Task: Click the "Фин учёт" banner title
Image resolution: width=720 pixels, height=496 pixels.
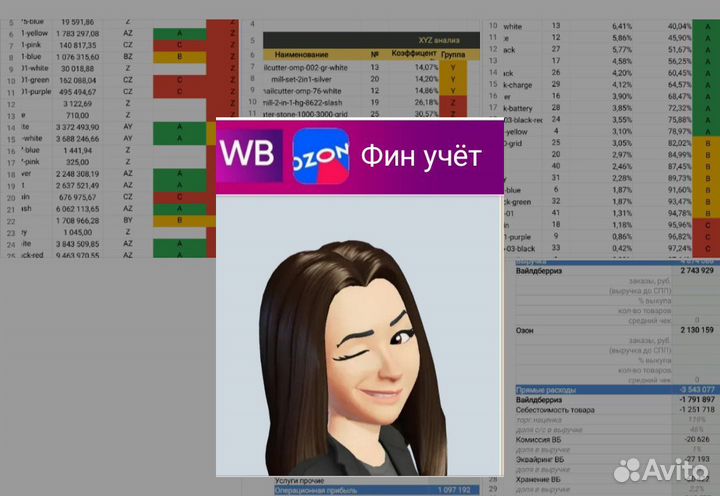Action: tap(421, 157)
